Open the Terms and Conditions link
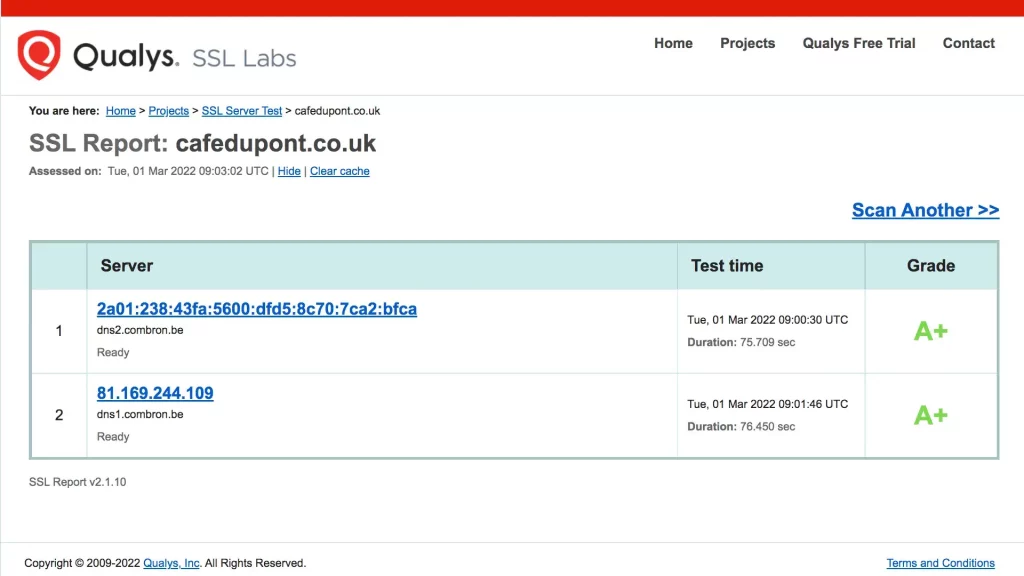The width and height of the screenshot is (1024, 576). coord(940,563)
